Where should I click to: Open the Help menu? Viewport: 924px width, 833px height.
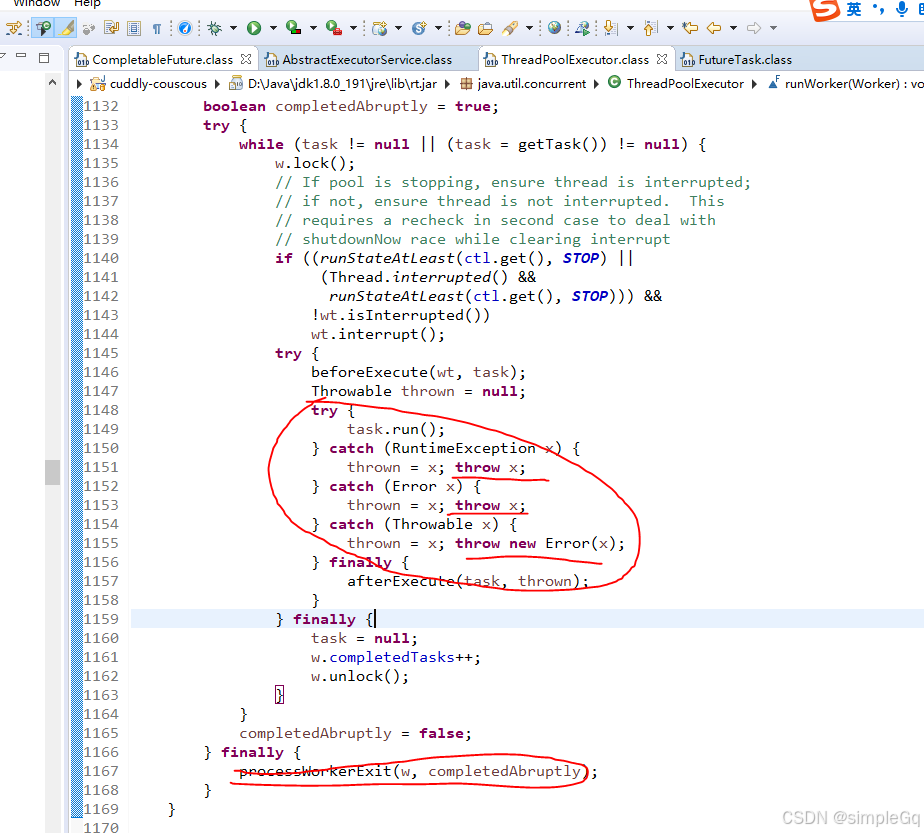point(87,4)
